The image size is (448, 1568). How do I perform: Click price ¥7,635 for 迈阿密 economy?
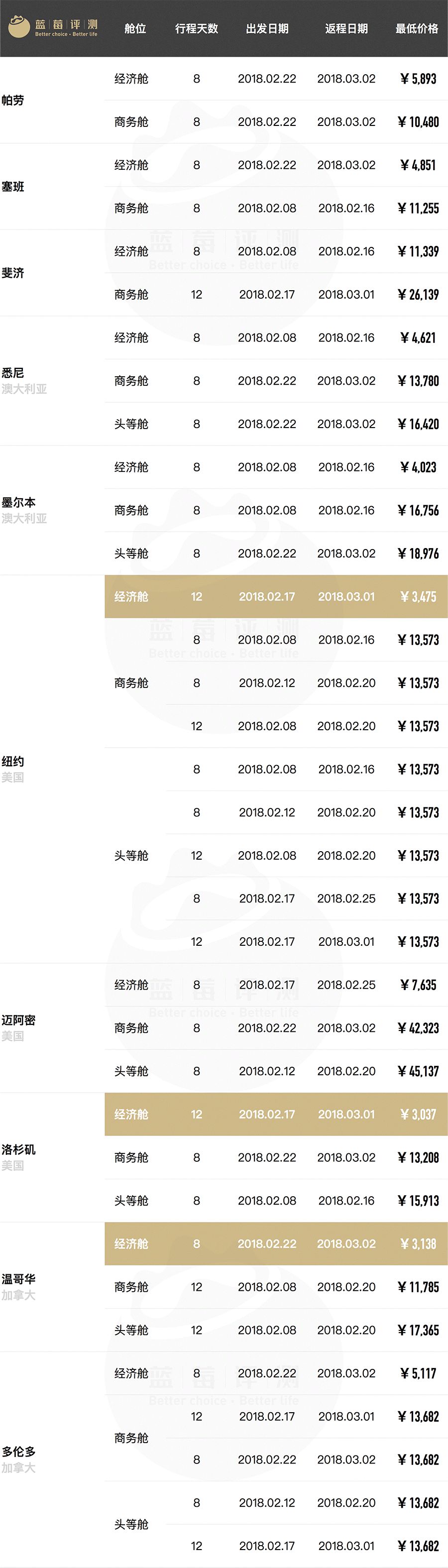click(x=418, y=985)
